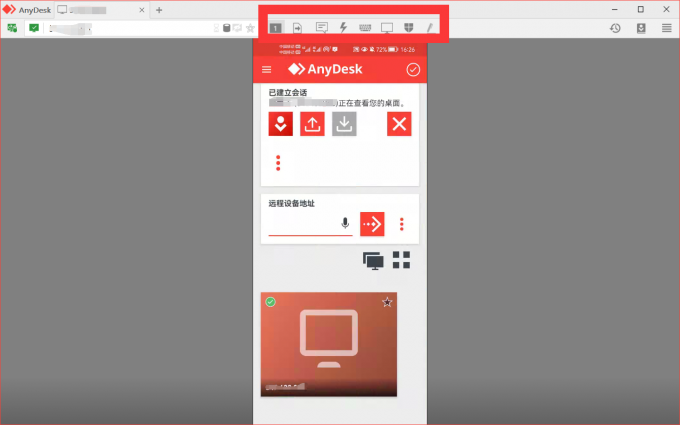Tap the red user download session button
Viewport: 680px width, 425px height.
(281, 124)
